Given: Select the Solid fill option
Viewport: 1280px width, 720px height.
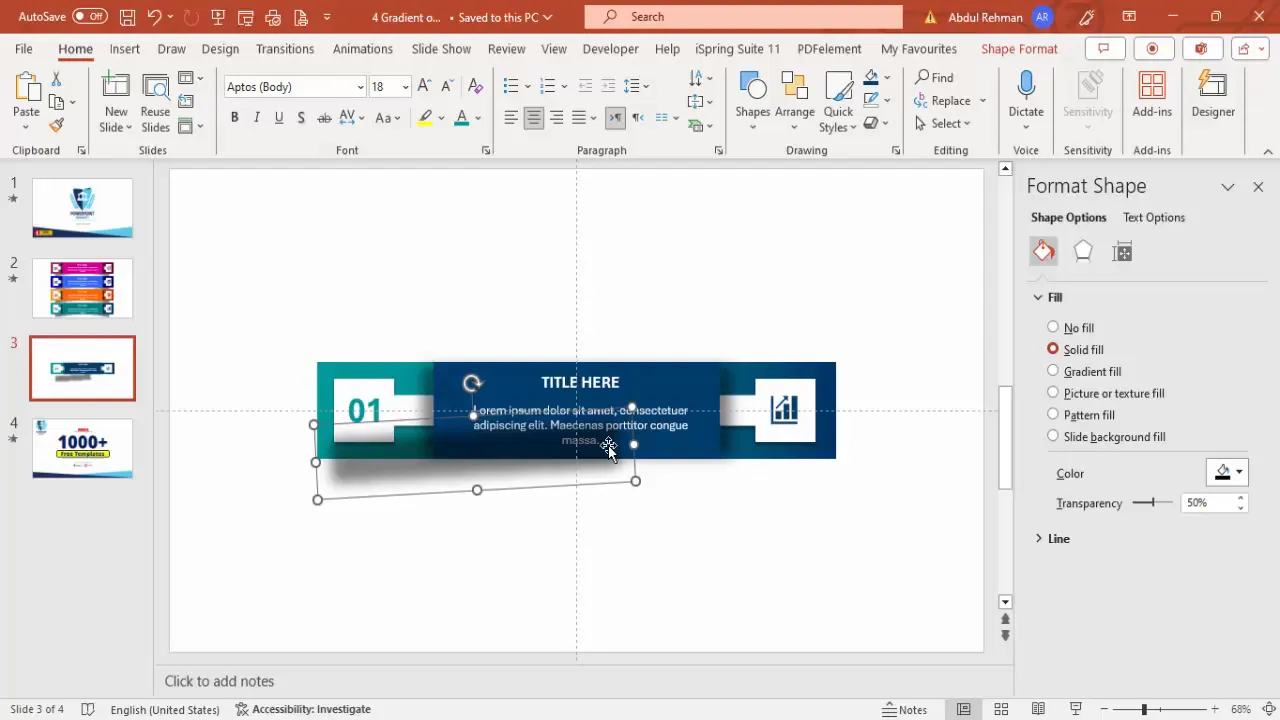Looking at the screenshot, I should click(x=1075, y=350).
